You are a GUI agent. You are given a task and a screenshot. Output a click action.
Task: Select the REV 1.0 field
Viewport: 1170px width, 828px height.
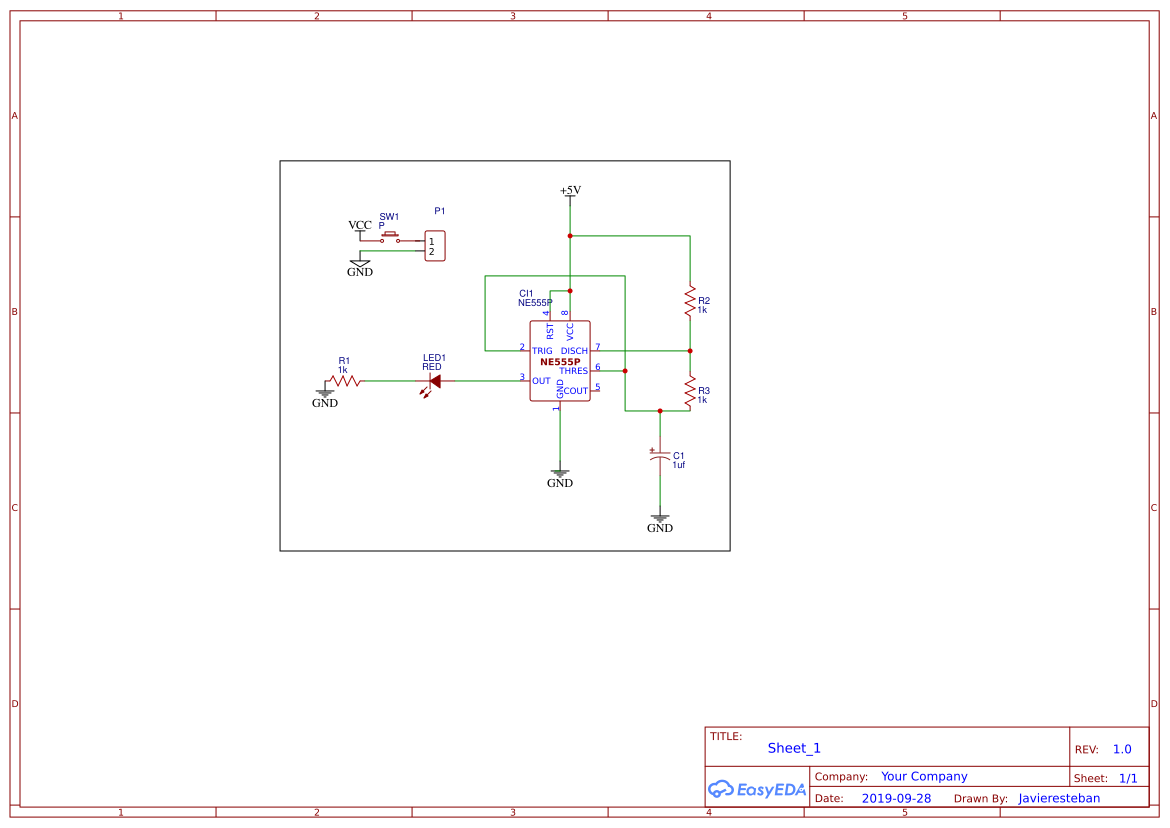[x=1120, y=749]
